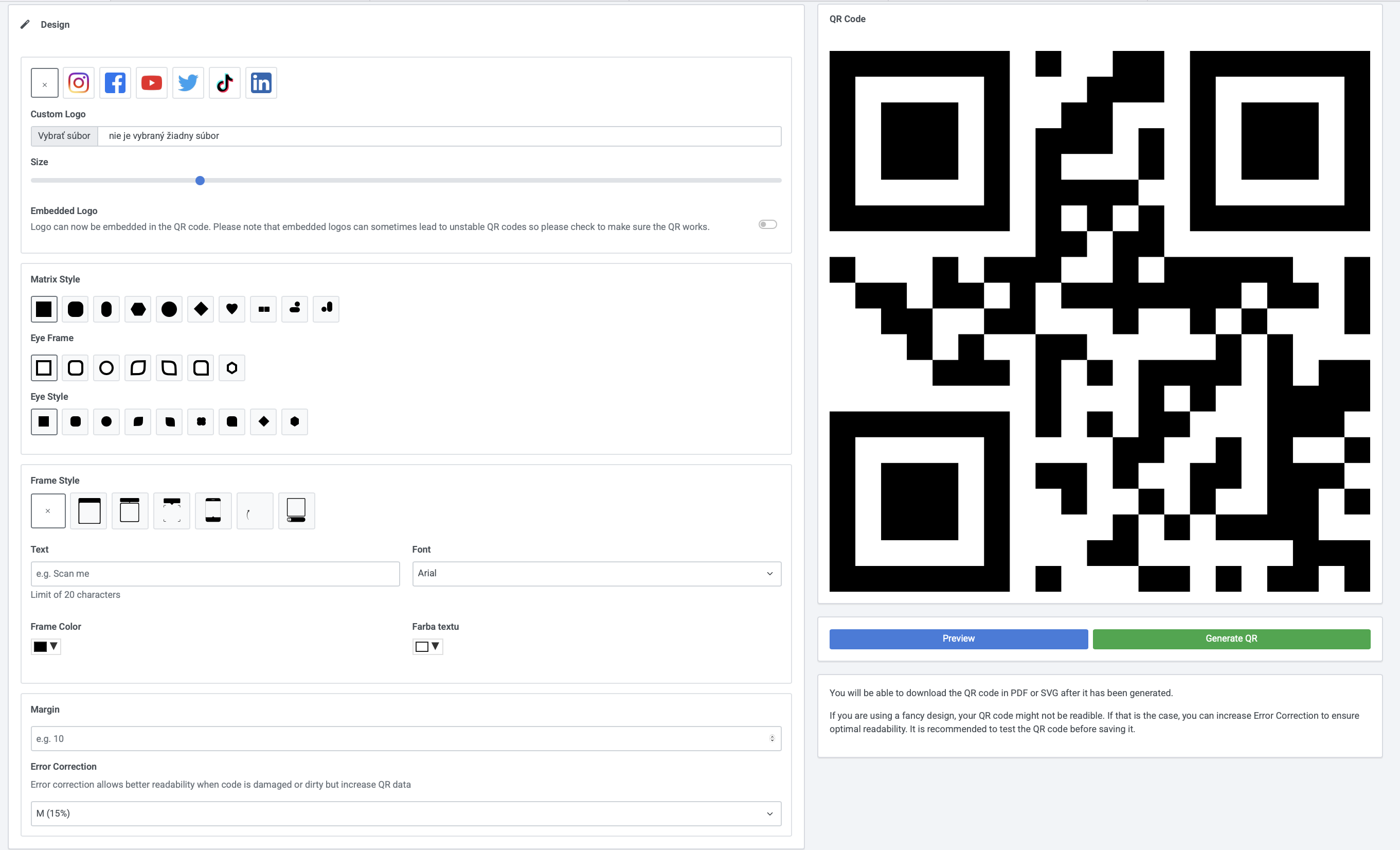Select the circle eye style
The image size is (1400, 850).
pyautogui.click(x=106, y=422)
